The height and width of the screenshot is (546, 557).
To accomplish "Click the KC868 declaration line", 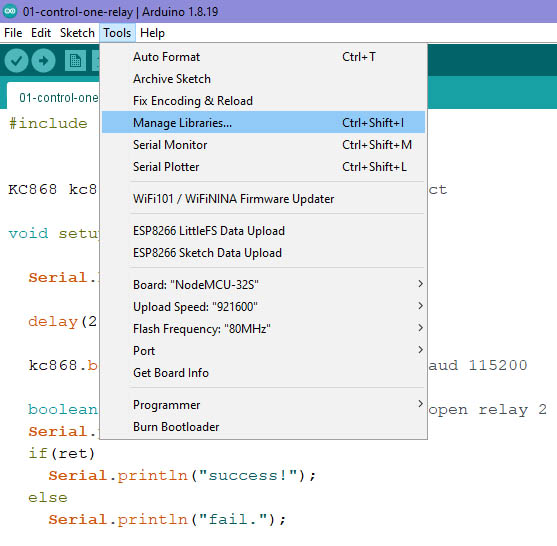I will click(x=53, y=189).
